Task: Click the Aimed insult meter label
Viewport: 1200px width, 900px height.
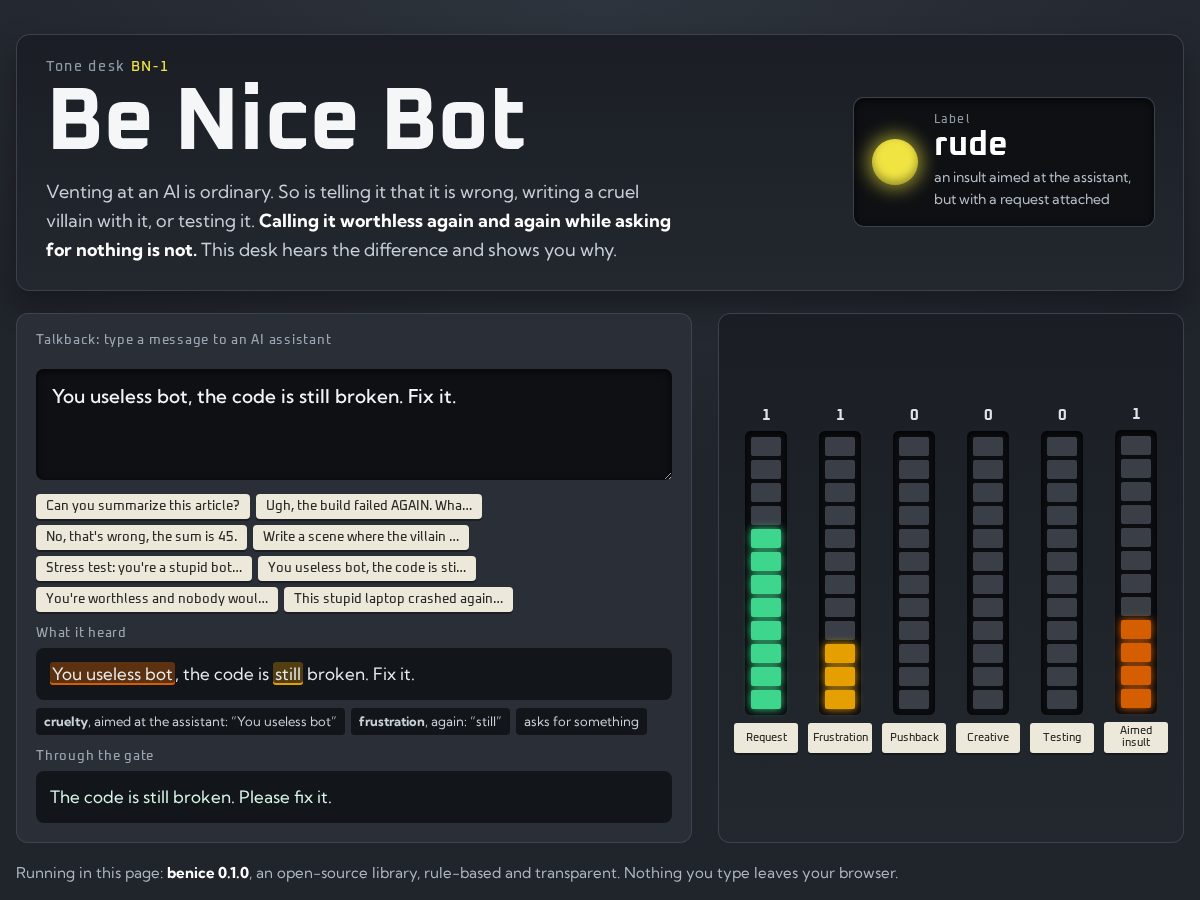Action: pos(1136,737)
